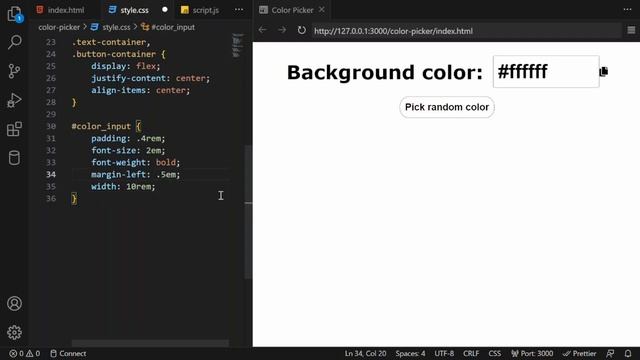
Task: Click the '#color_input {' selector line
Action: [106, 126]
